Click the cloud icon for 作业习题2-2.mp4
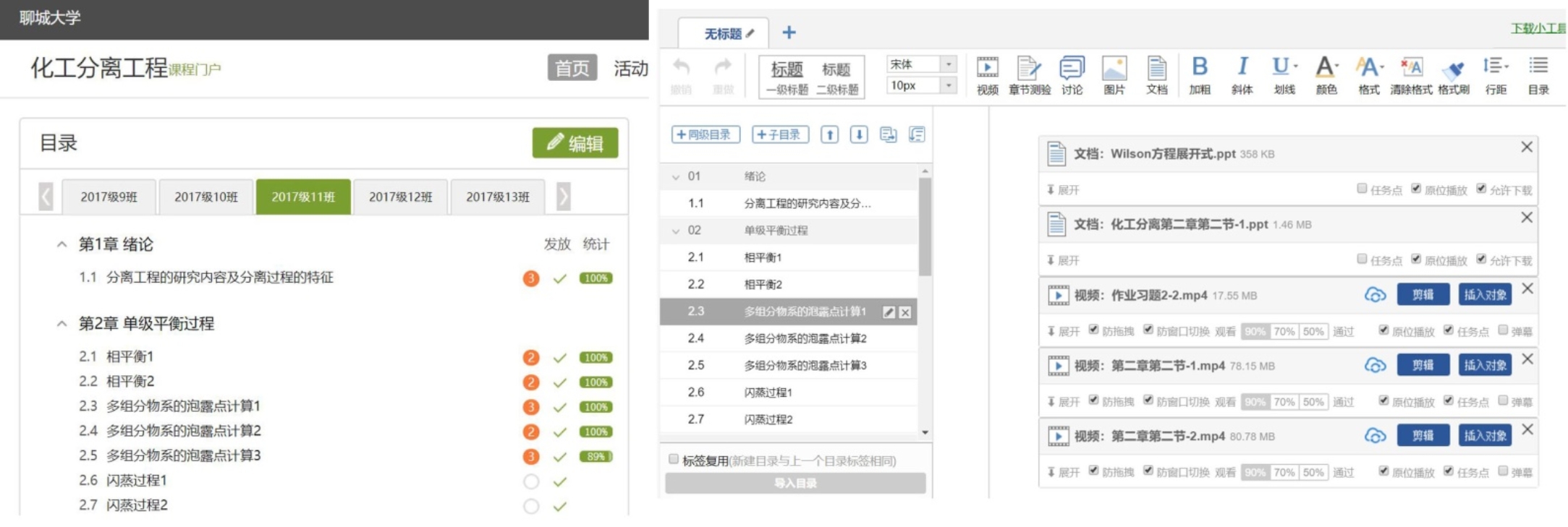Viewport: 1568px width, 527px height. tap(1375, 295)
